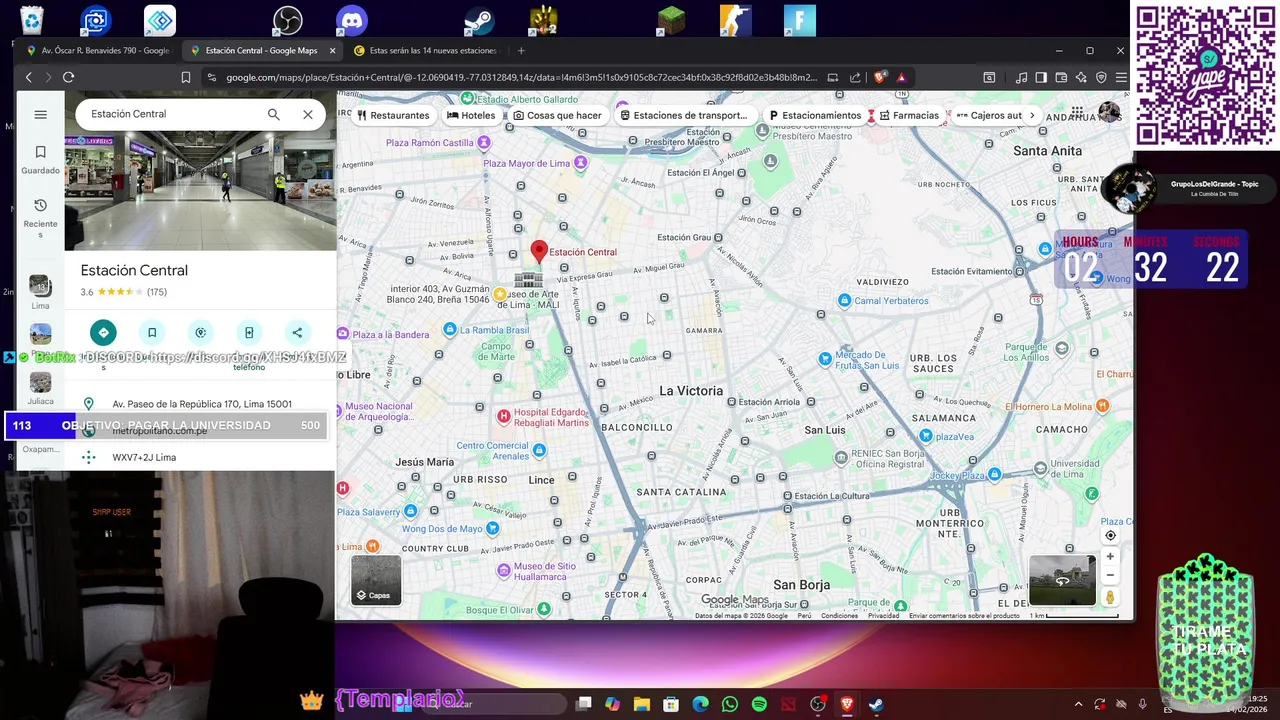Open WhatsApp from the taskbar

tap(730, 704)
